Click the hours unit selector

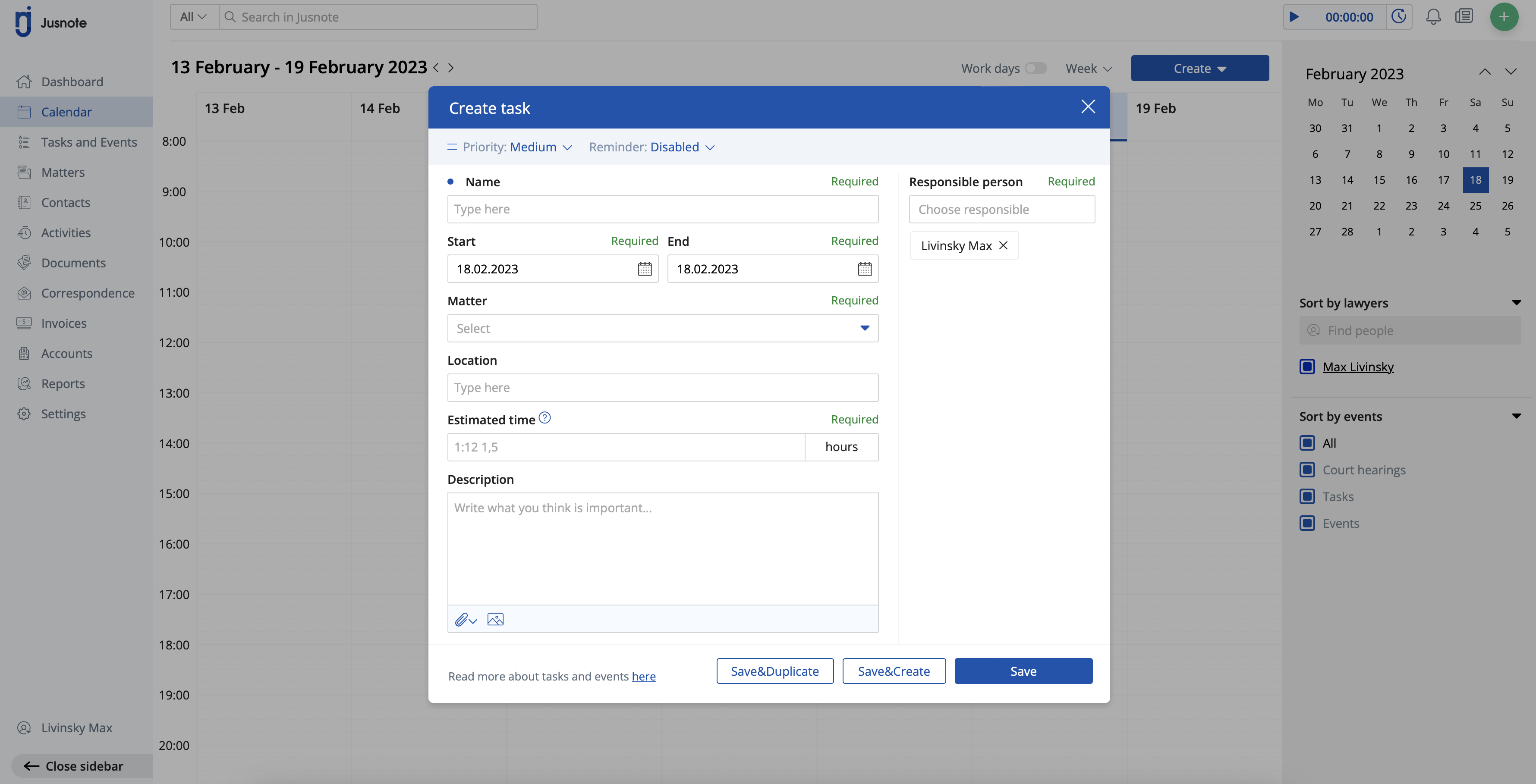coord(841,447)
